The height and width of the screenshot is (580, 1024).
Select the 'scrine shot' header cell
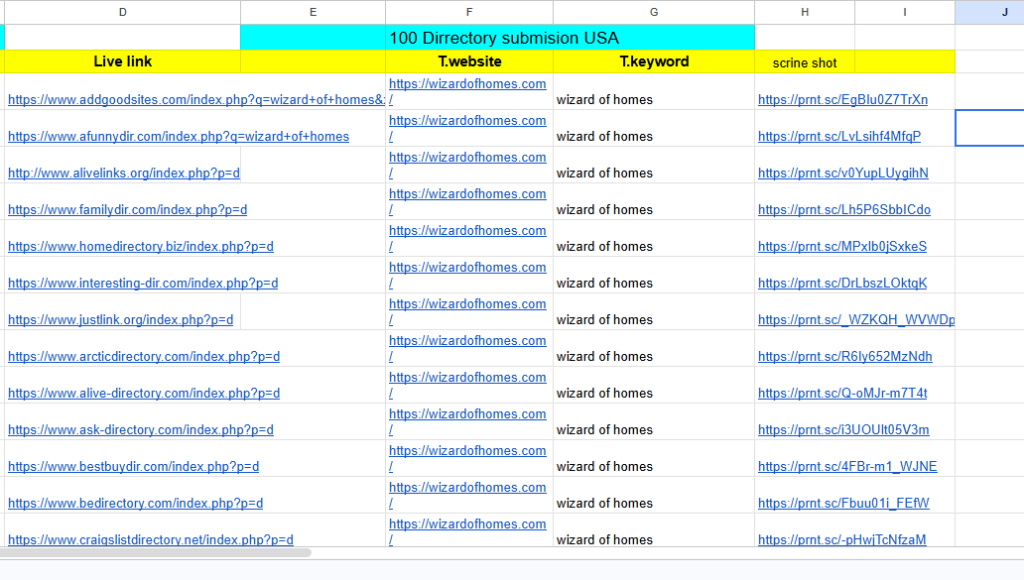(804, 63)
